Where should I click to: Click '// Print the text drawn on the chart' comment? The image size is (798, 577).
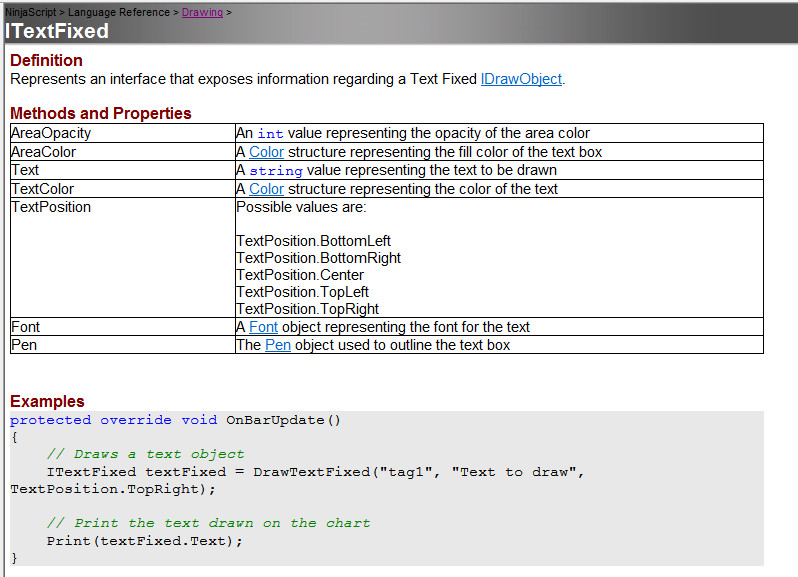[x=209, y=523]
